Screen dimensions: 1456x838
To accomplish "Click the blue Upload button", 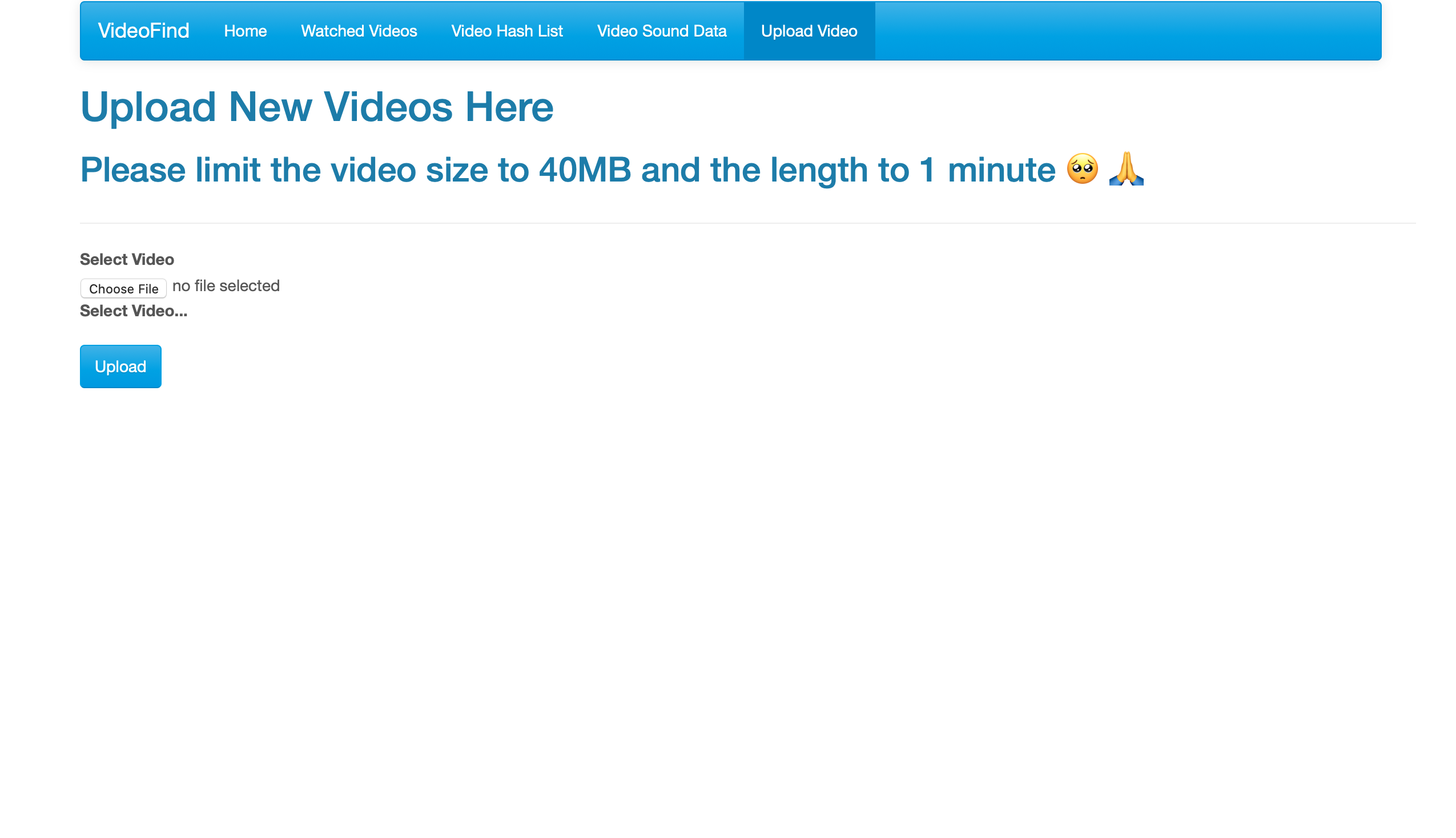I will point(120,366).
